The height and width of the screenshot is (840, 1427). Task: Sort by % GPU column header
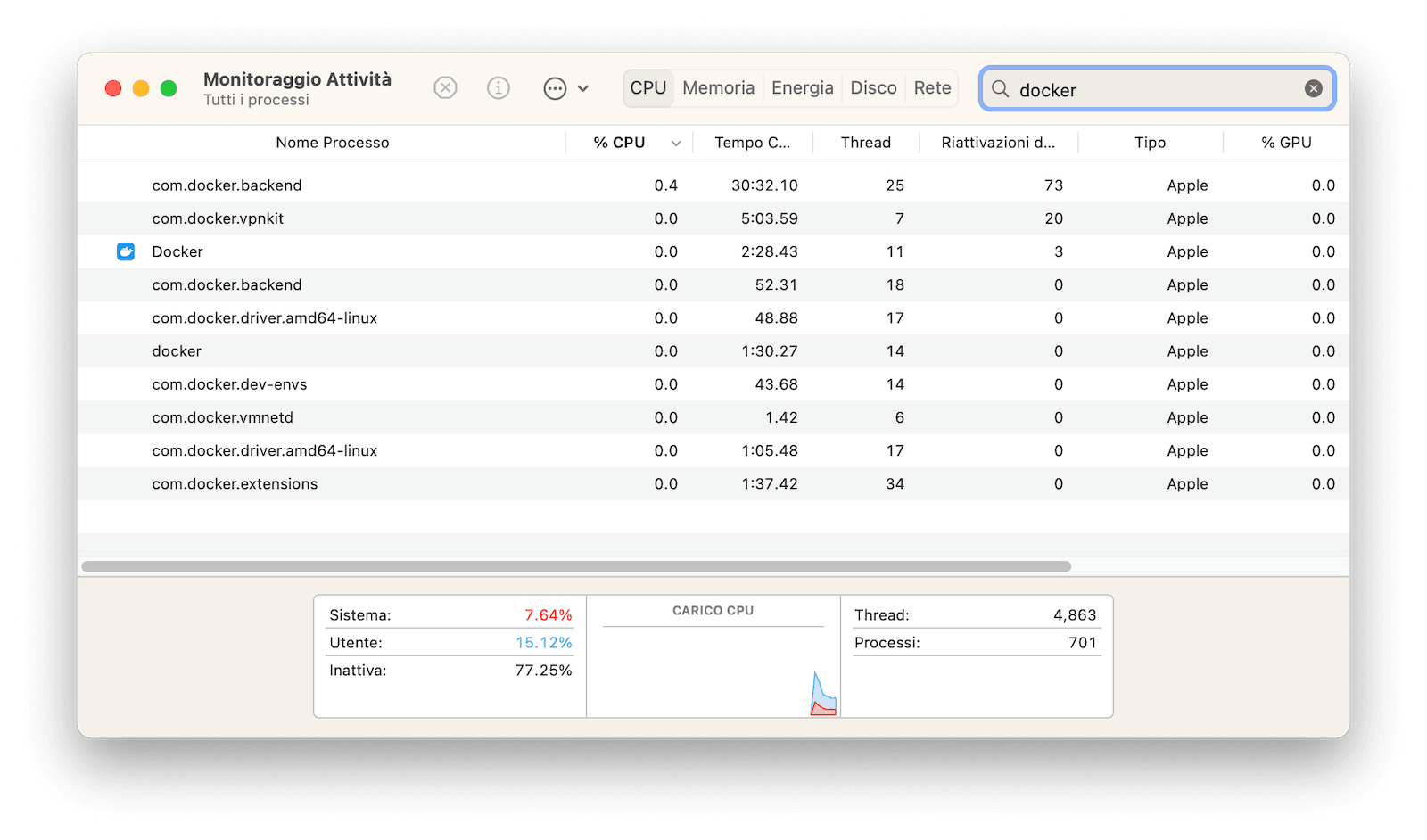[x=1286, y=143]
